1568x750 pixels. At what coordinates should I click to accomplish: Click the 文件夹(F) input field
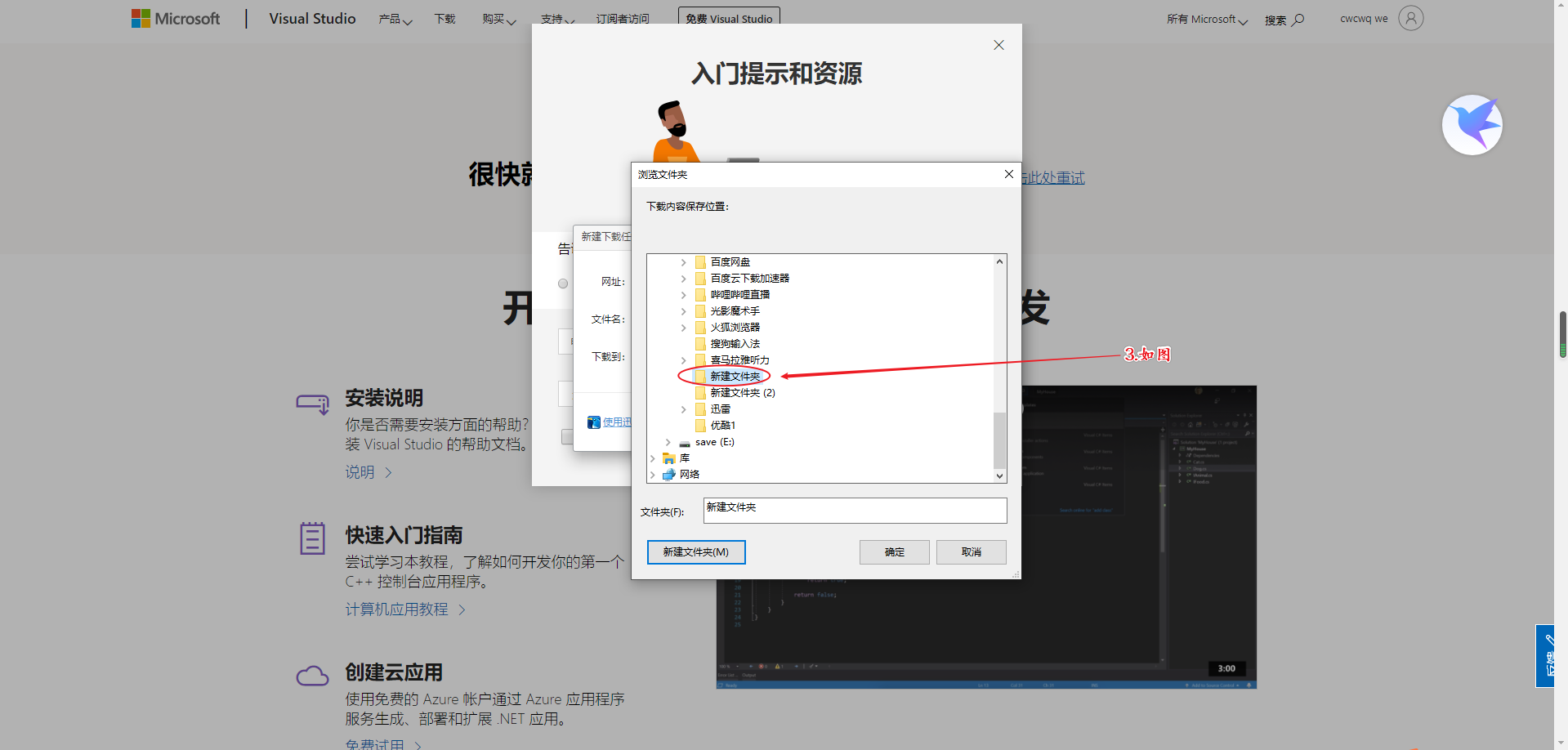854,510
